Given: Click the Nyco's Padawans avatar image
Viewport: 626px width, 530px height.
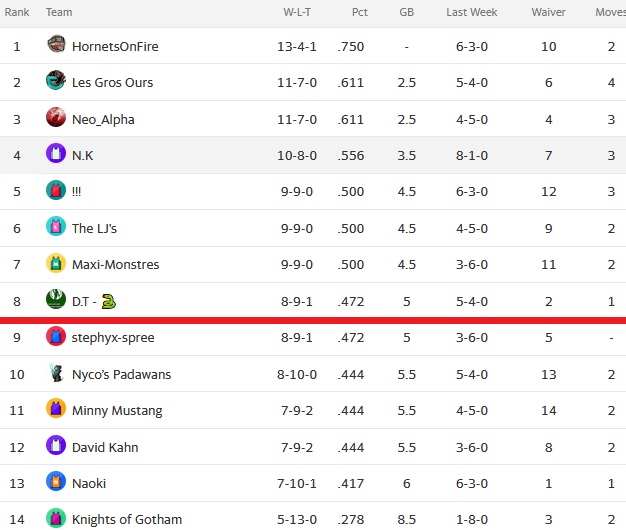Looking at the screenshot, I should tap(56, 372).
